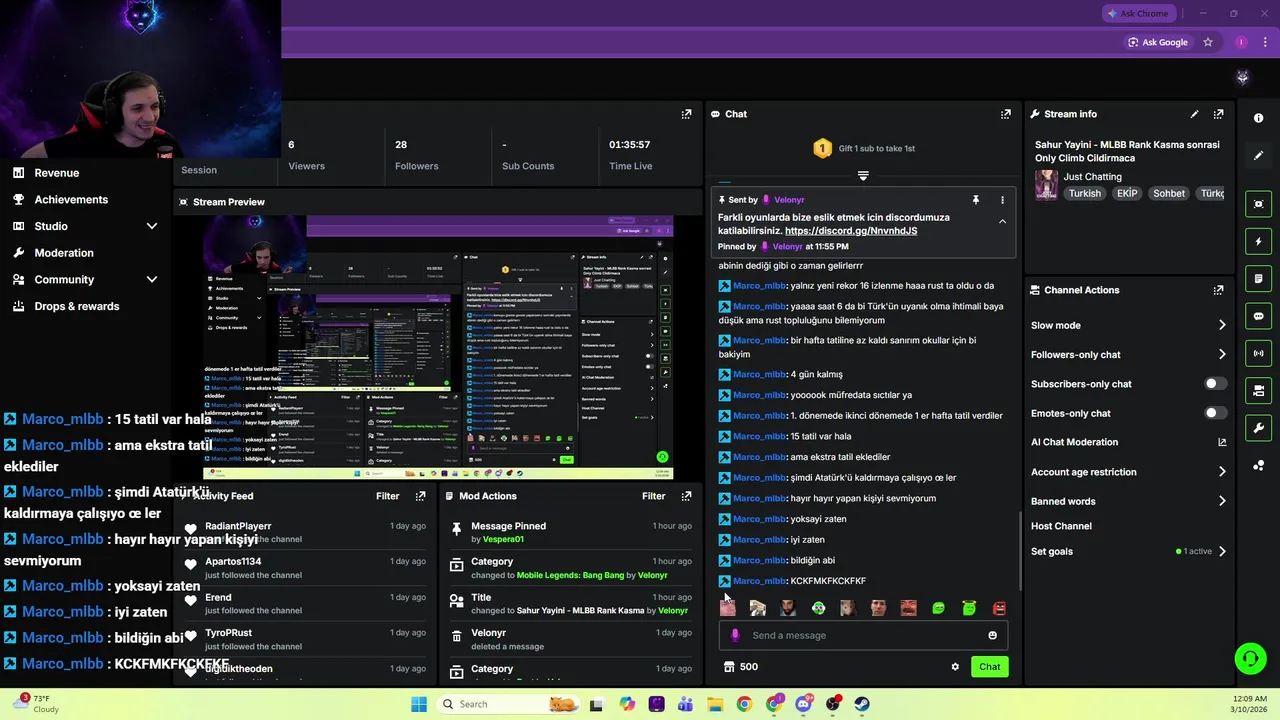
Task: Open Discord from Windows taskbar
Action: click(803, 704)
